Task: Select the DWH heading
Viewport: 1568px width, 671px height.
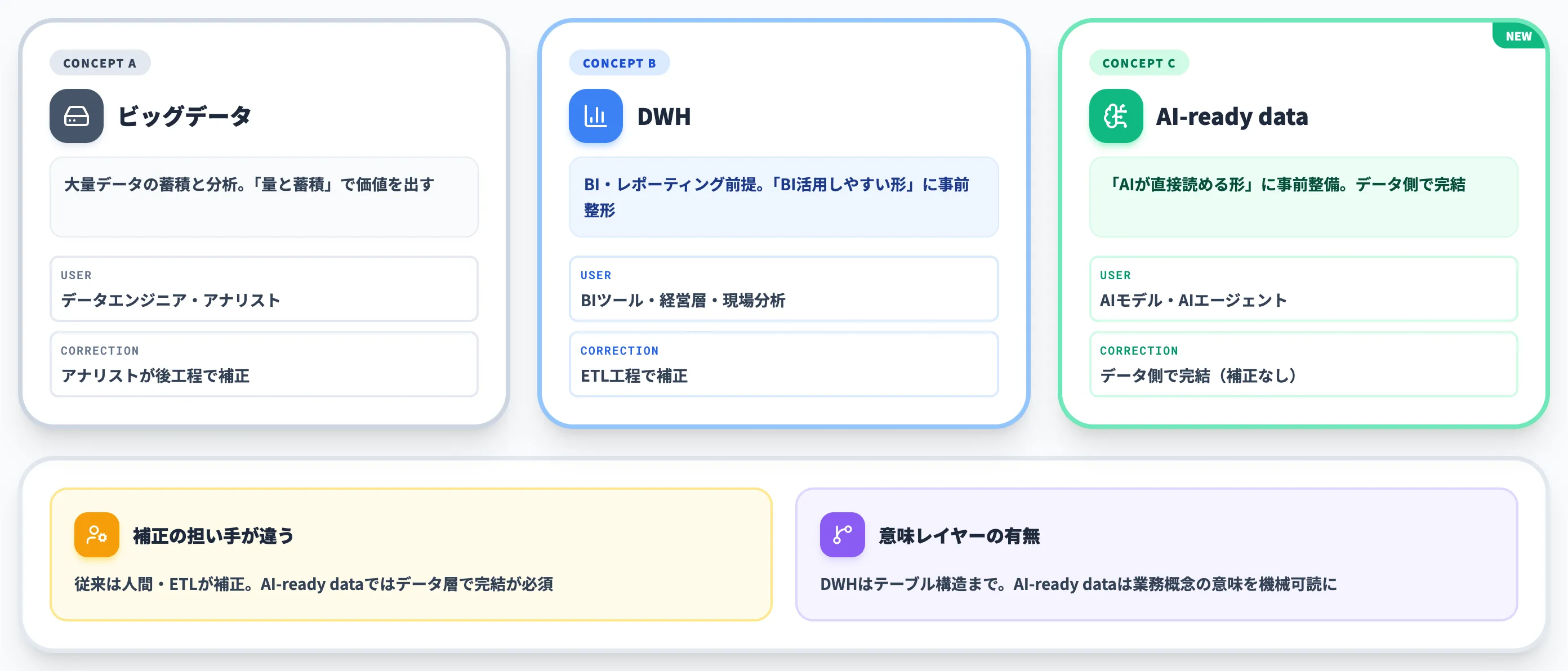Action: (663, 116)
